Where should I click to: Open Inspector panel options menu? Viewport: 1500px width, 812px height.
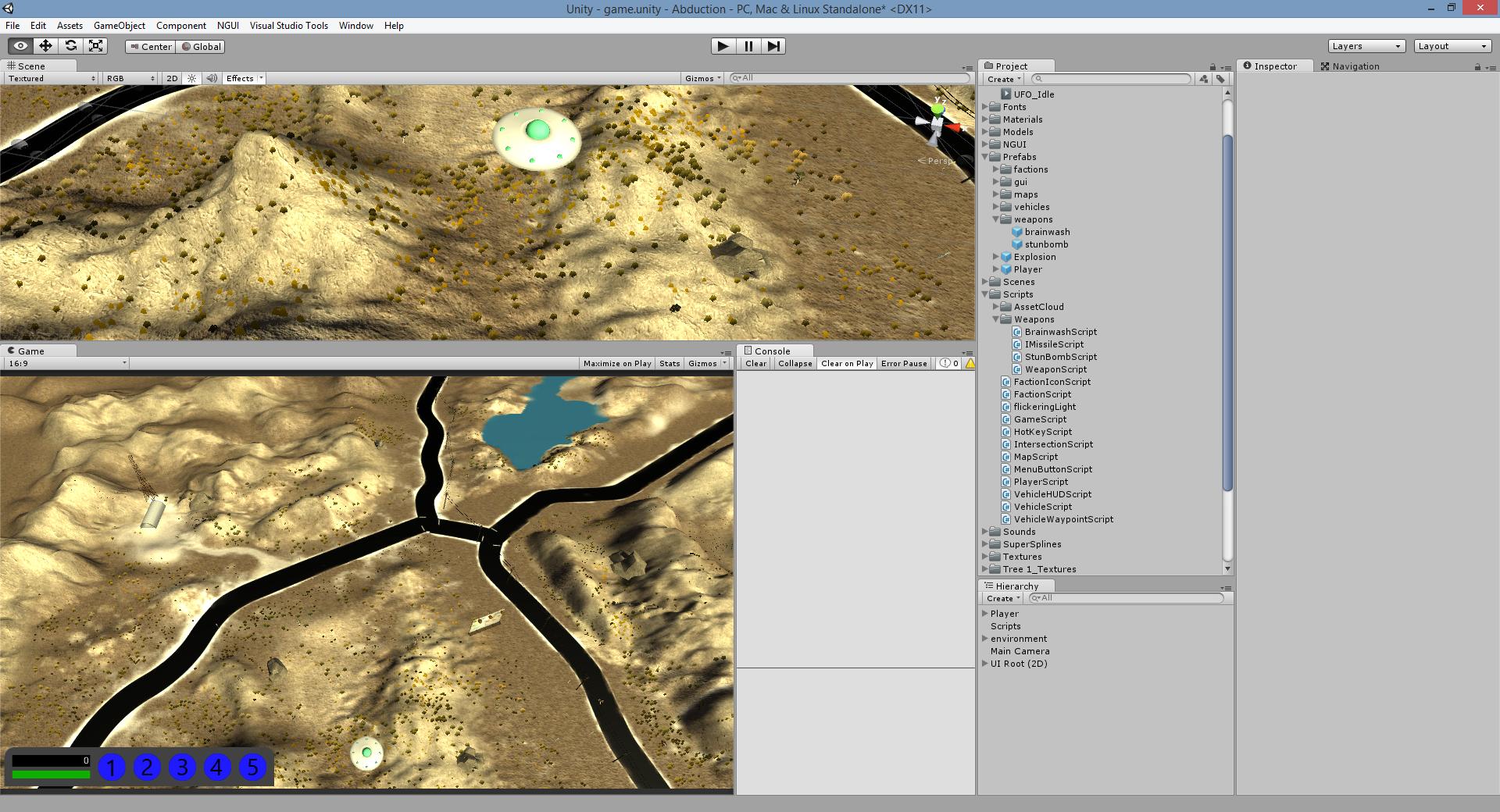click(1491, 68)
